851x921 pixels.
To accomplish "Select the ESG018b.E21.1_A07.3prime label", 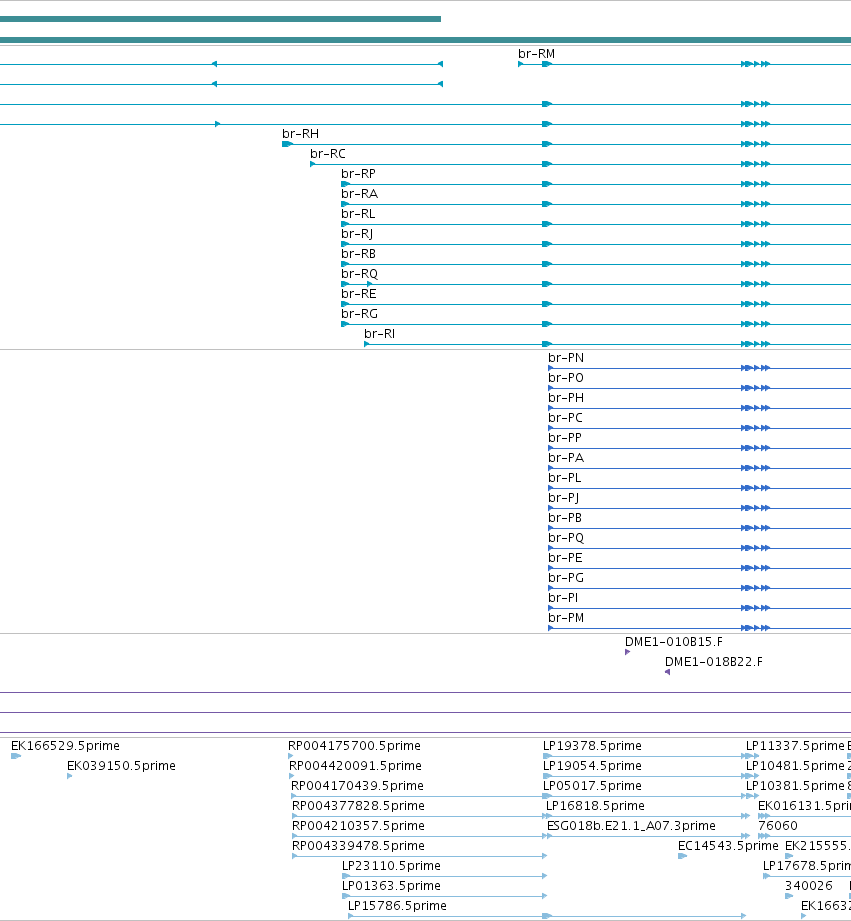I will [x=631, y=825].
